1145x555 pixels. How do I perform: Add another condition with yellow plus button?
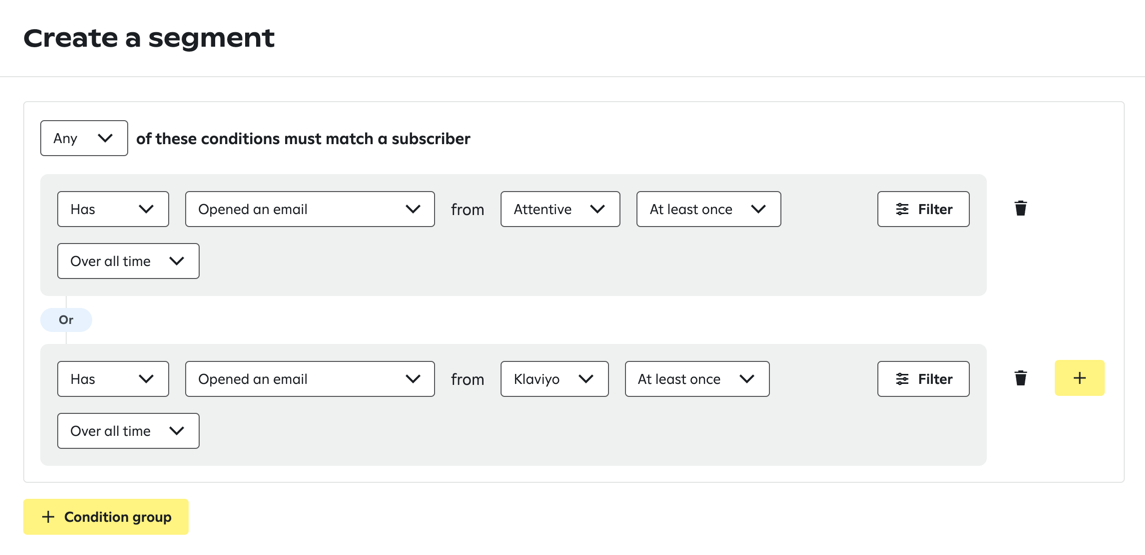point(1079,378)
